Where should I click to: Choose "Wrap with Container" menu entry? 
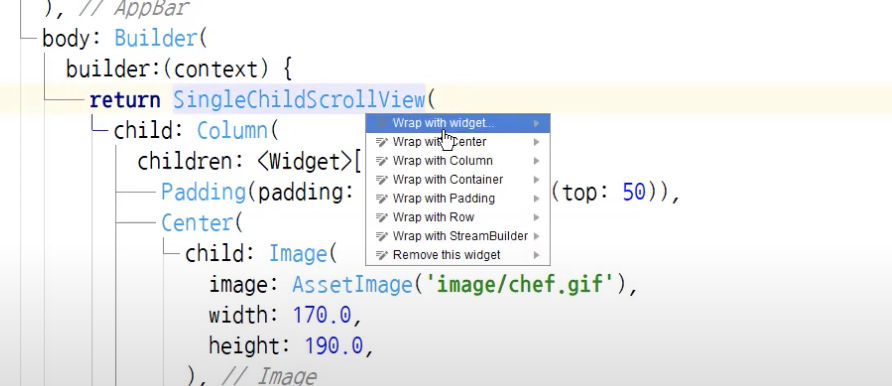(457, 179)
